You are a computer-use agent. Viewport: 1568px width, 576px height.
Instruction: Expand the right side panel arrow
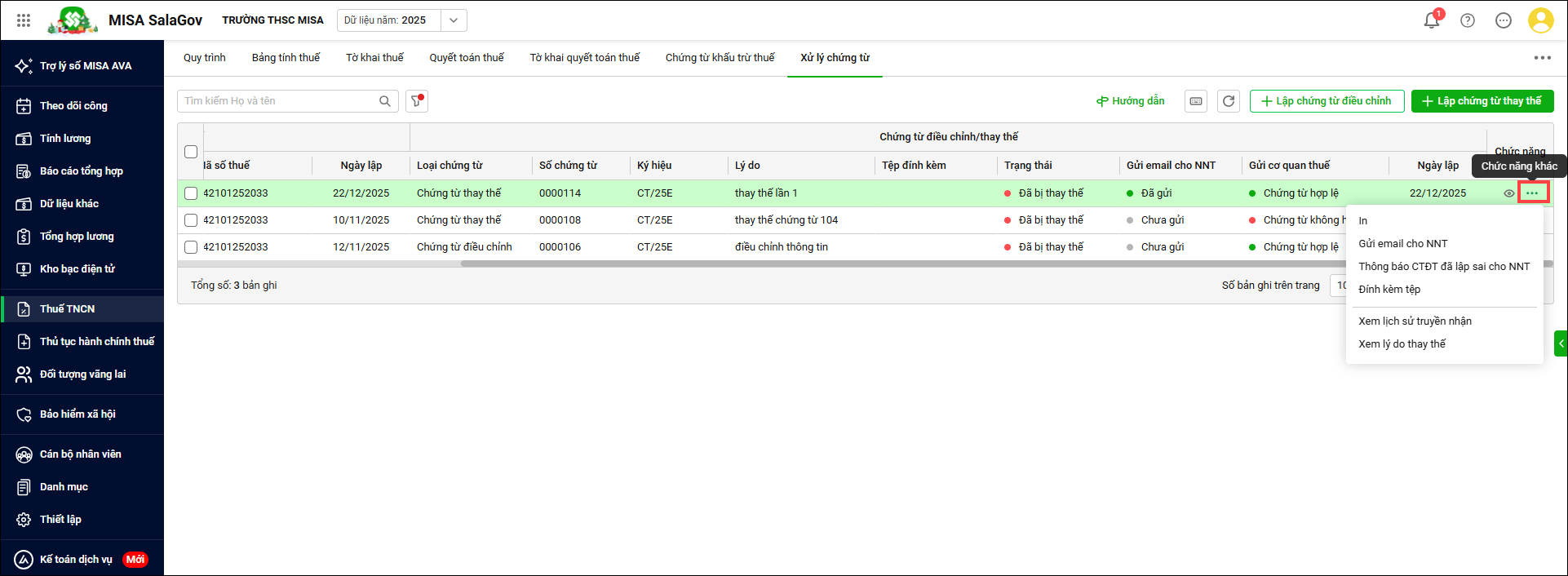pos(1561,343)
